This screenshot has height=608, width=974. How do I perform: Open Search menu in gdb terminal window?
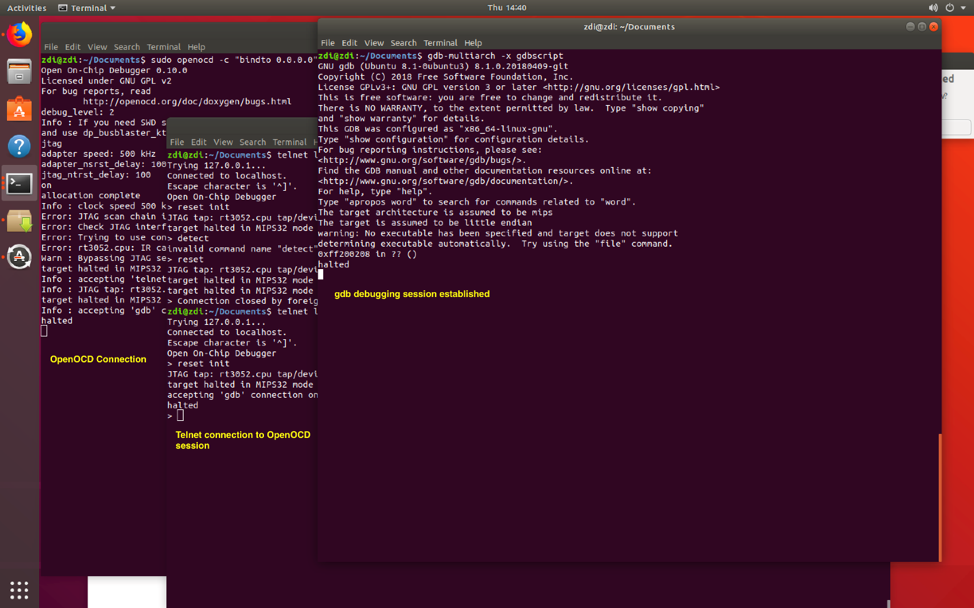(x=404, y=43)
